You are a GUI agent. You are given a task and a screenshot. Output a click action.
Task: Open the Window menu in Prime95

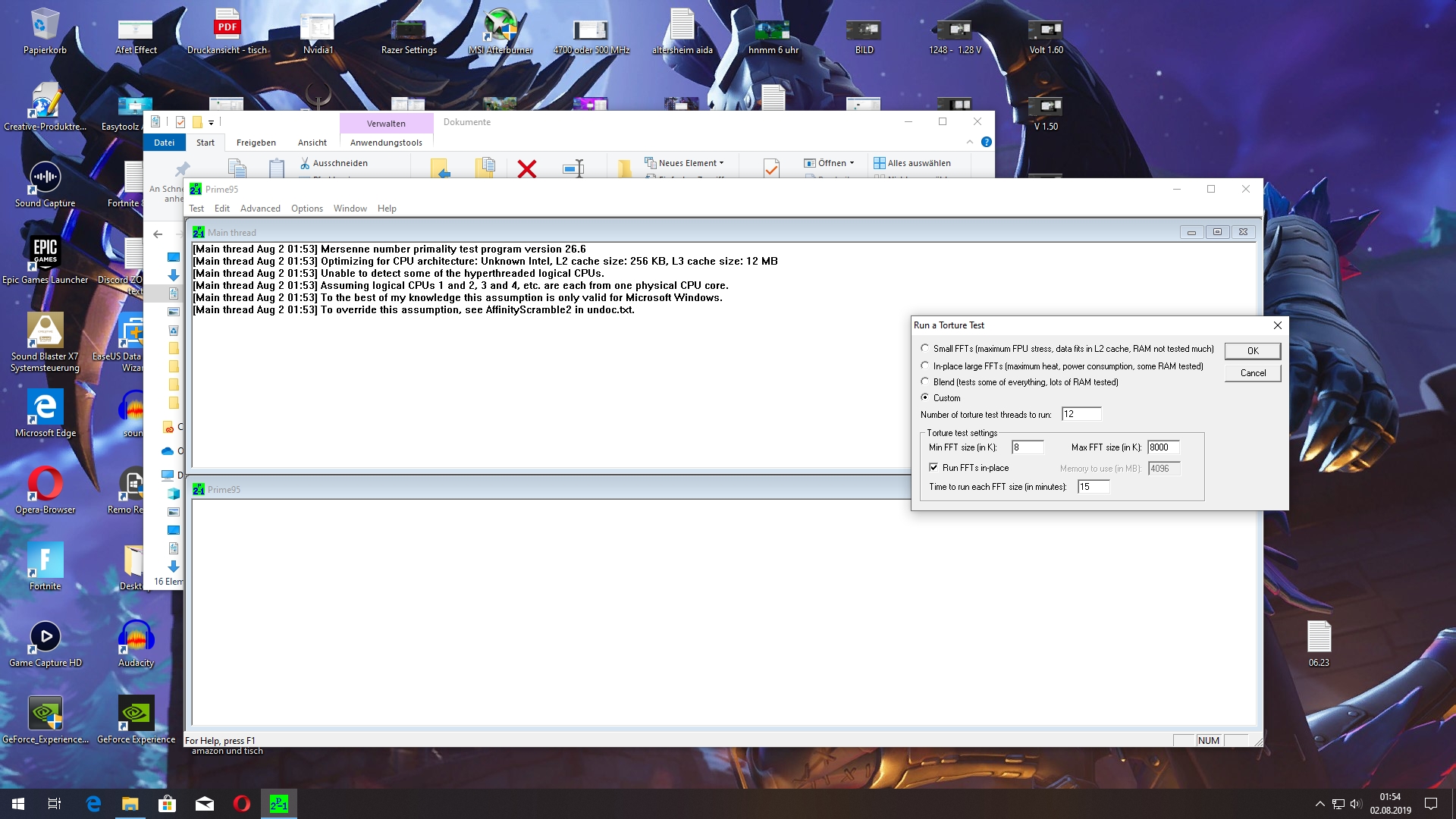tap(350, 209)
